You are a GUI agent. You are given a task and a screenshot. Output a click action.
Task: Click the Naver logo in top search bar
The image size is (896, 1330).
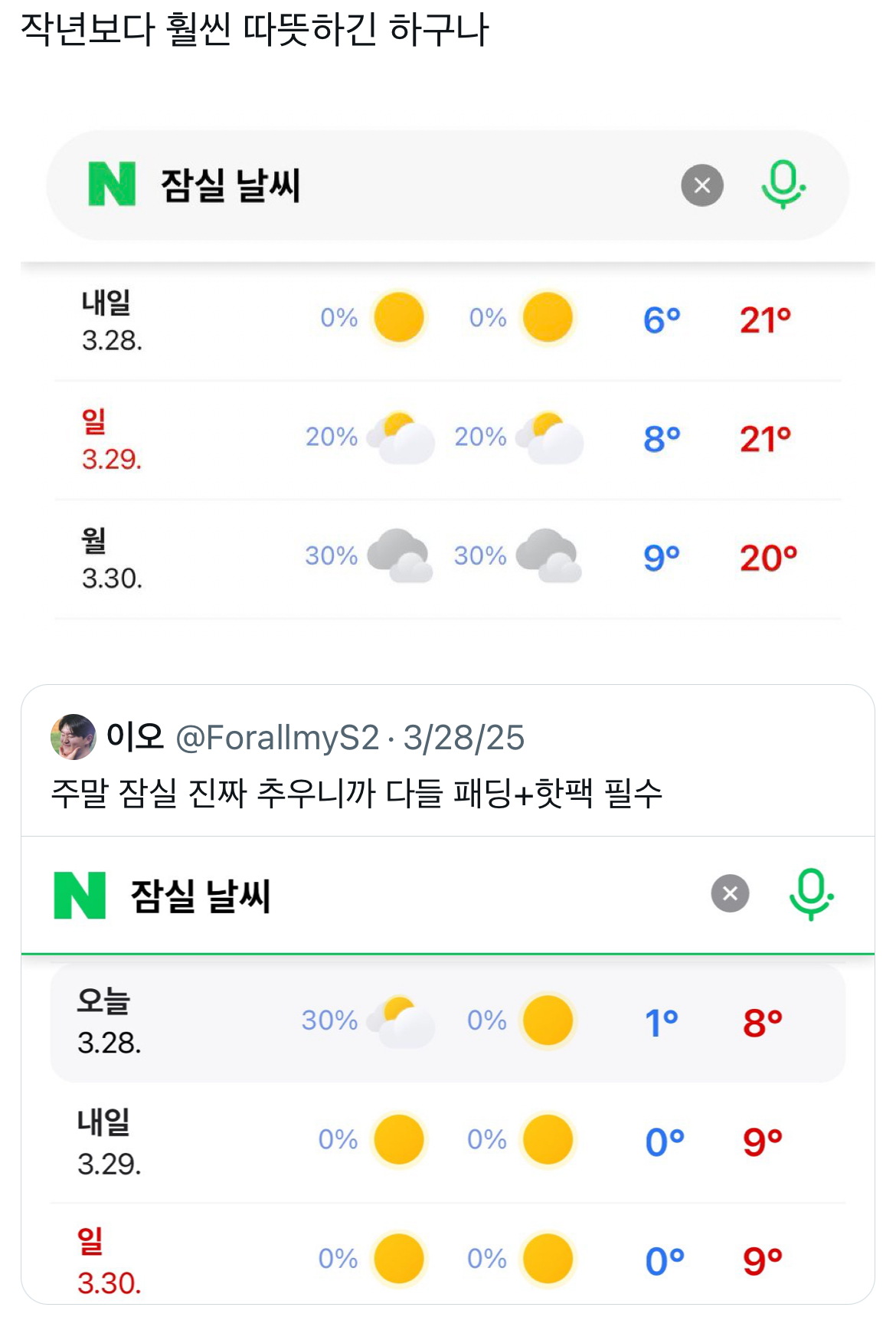point(112,184)
